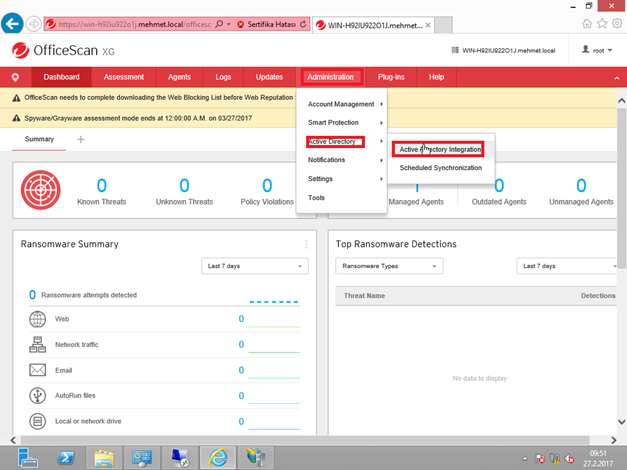This screenshot has height=470, width=627.
Task: Expand the Account Management submenu
Action: tap(345, 104)
